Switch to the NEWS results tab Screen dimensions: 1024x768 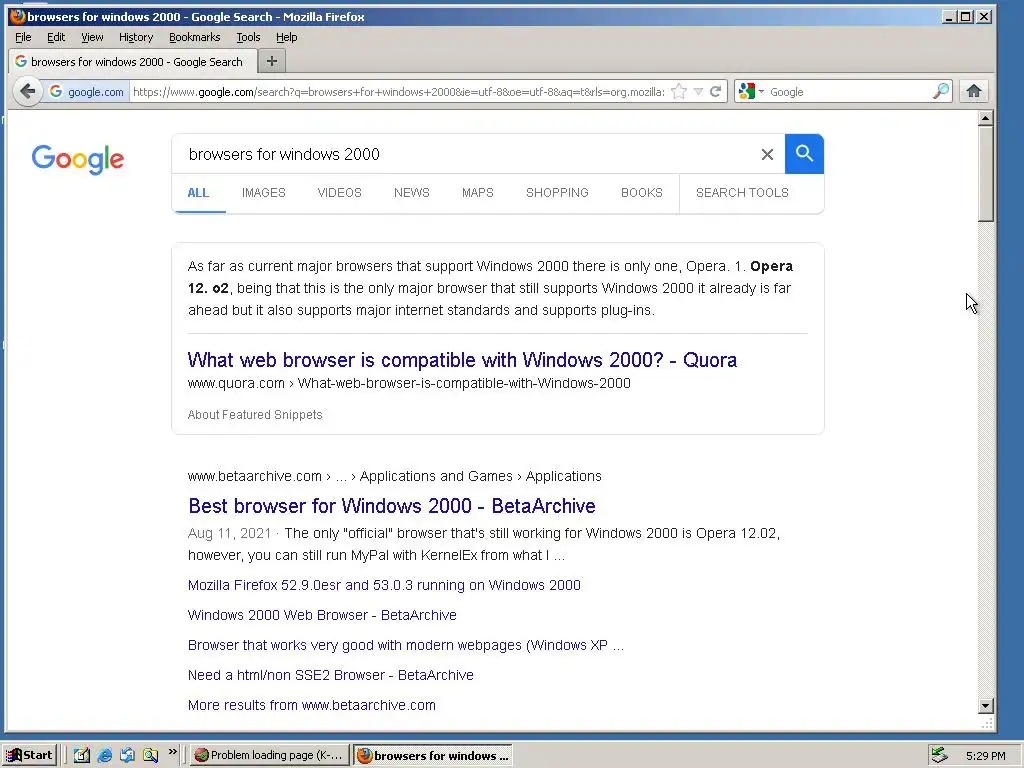(x=411, y=193)
